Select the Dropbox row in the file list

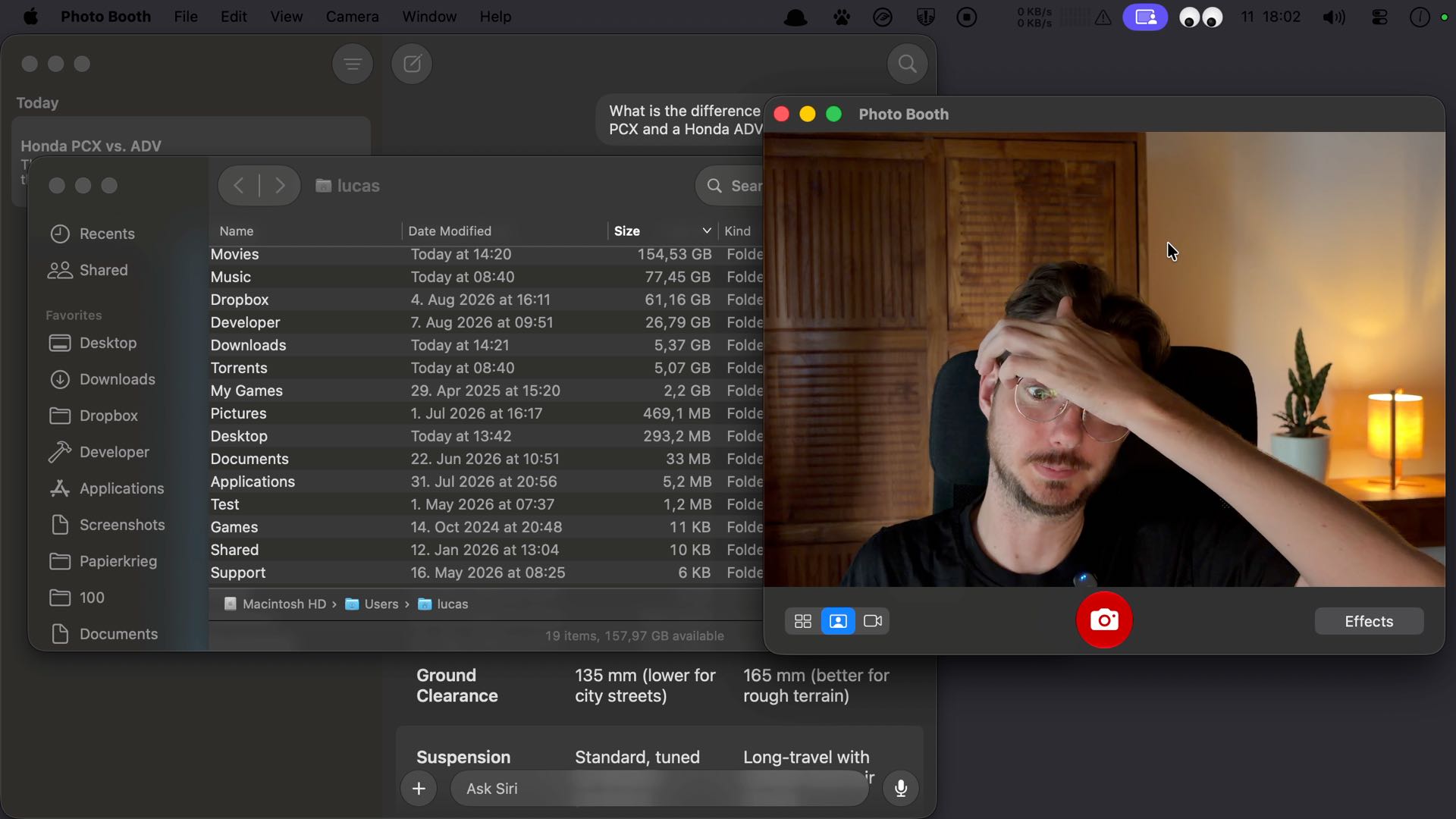tap(486, 300)
